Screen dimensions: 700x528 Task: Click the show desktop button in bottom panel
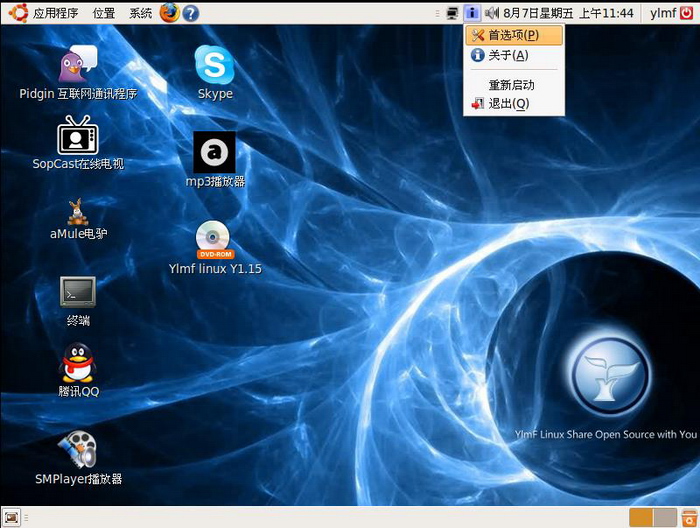point(11,518)
